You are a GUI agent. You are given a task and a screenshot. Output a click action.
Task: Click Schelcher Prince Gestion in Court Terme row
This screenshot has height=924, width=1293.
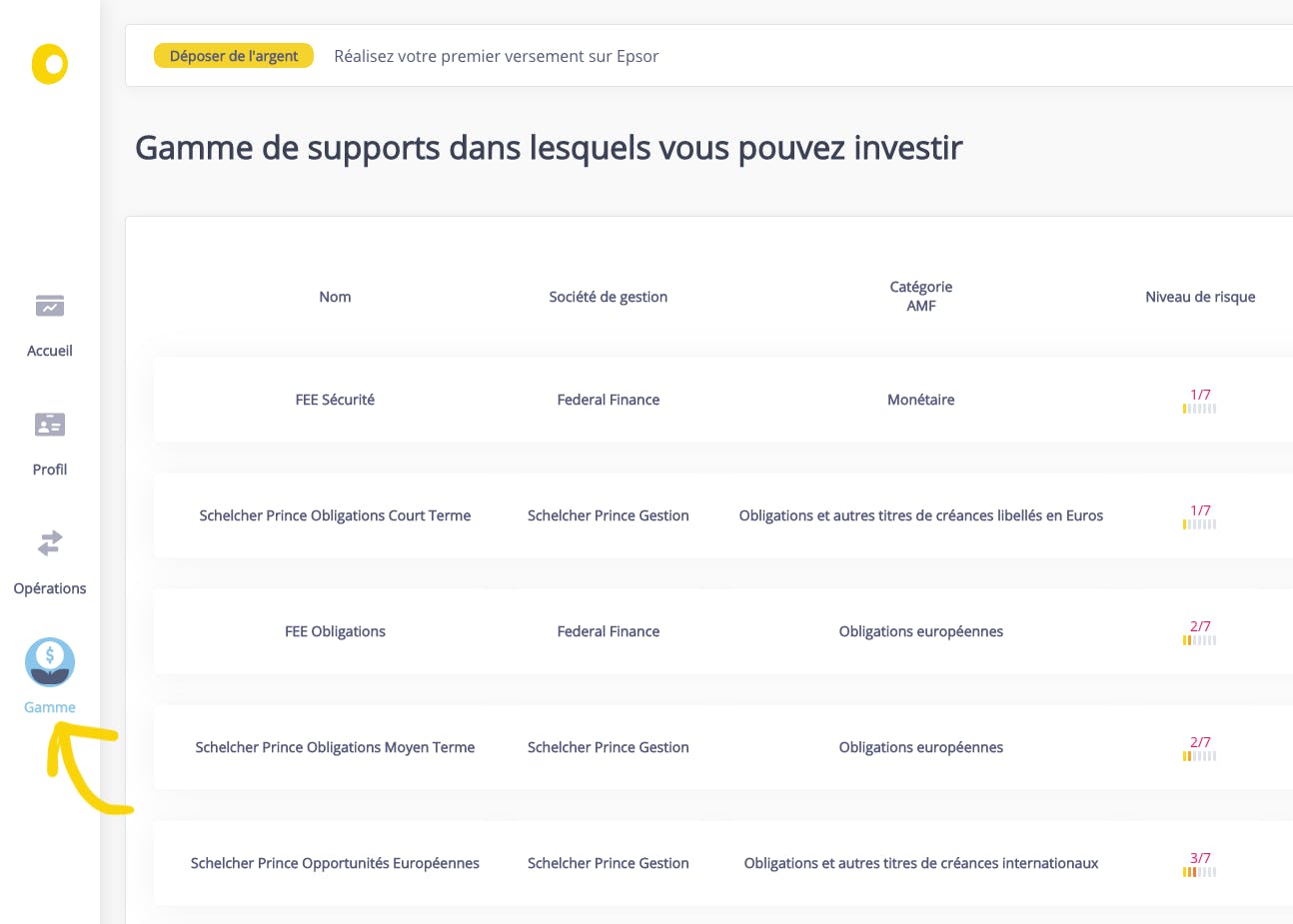point(609,515)
